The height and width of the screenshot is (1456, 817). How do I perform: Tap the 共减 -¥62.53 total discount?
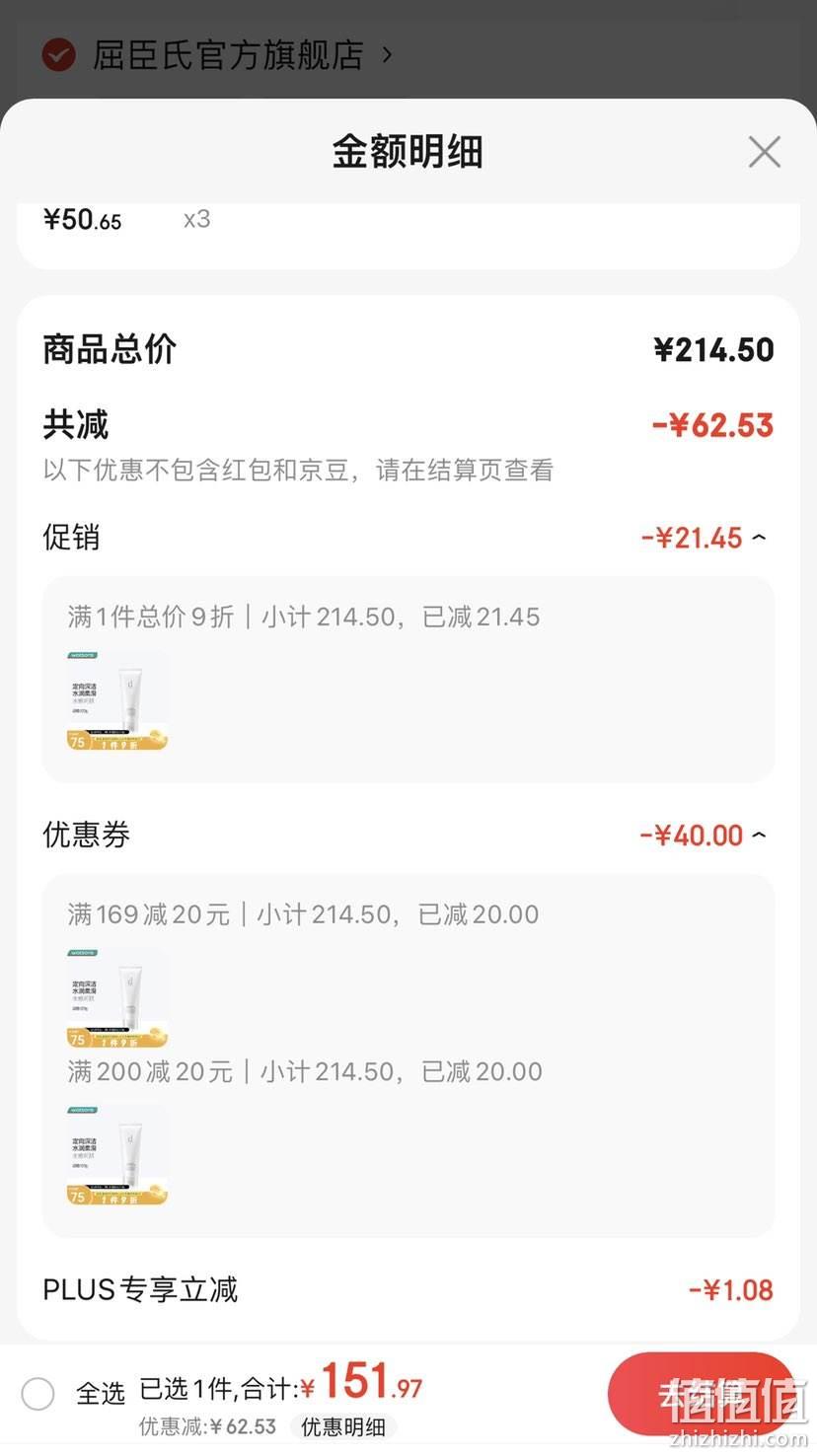point(712,425)
